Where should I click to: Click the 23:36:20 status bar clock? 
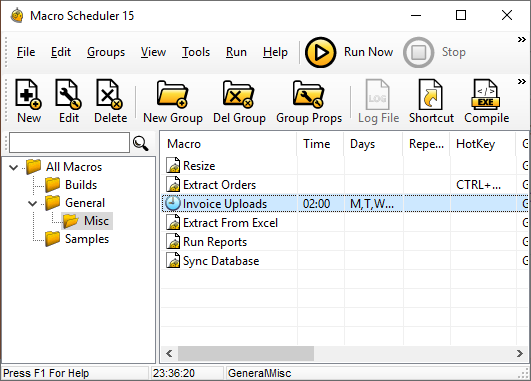point(174,373)
